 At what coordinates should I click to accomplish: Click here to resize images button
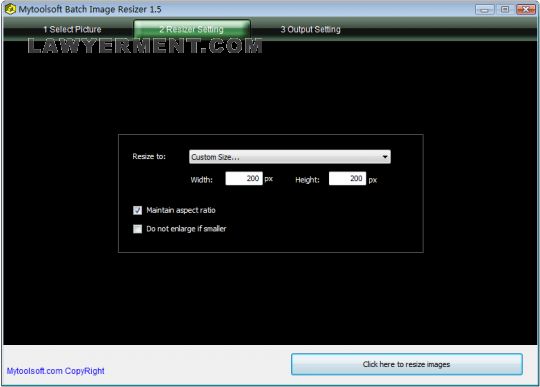click(407, 364)
